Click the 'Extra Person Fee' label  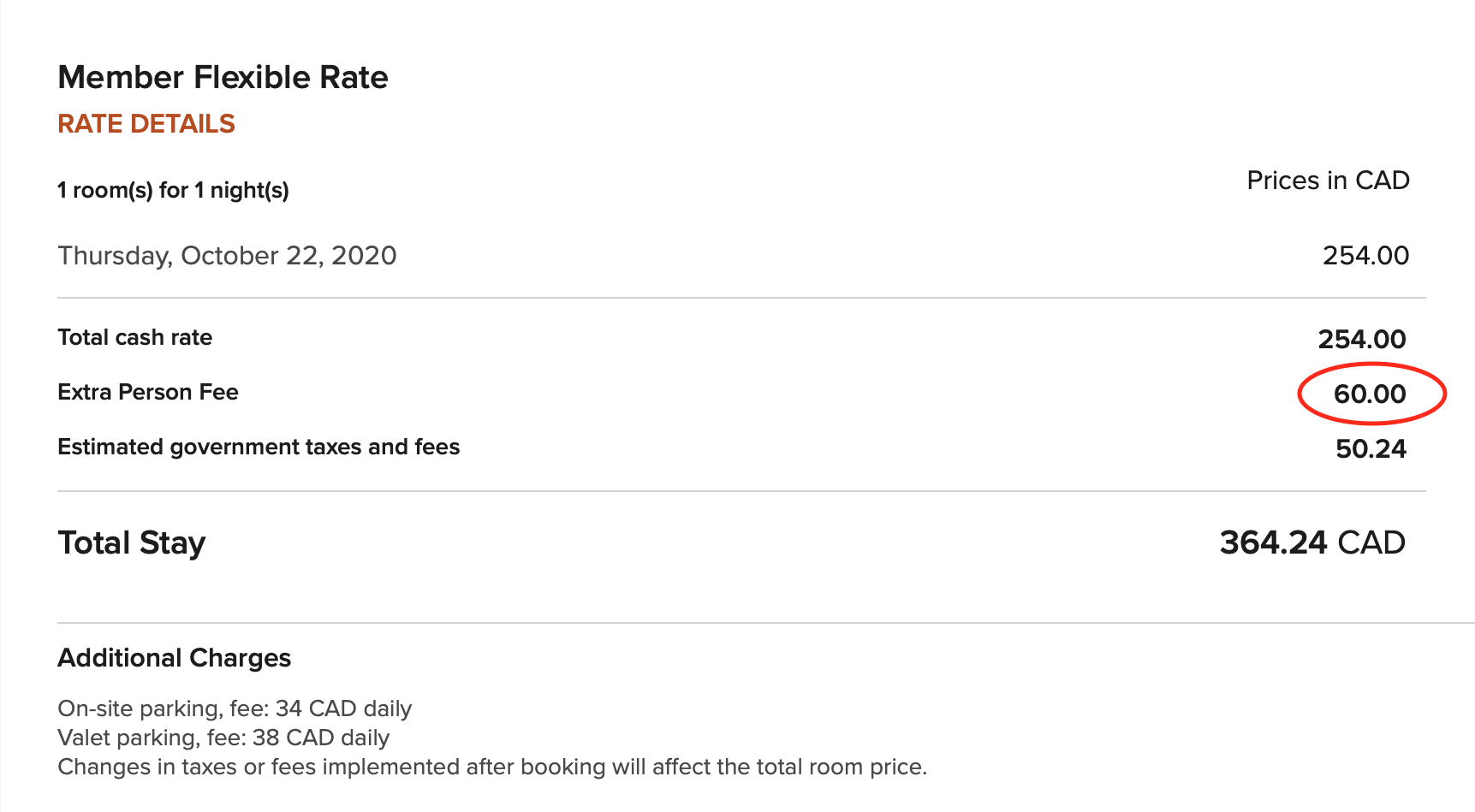pyautogui.click(x=147, y=392)
